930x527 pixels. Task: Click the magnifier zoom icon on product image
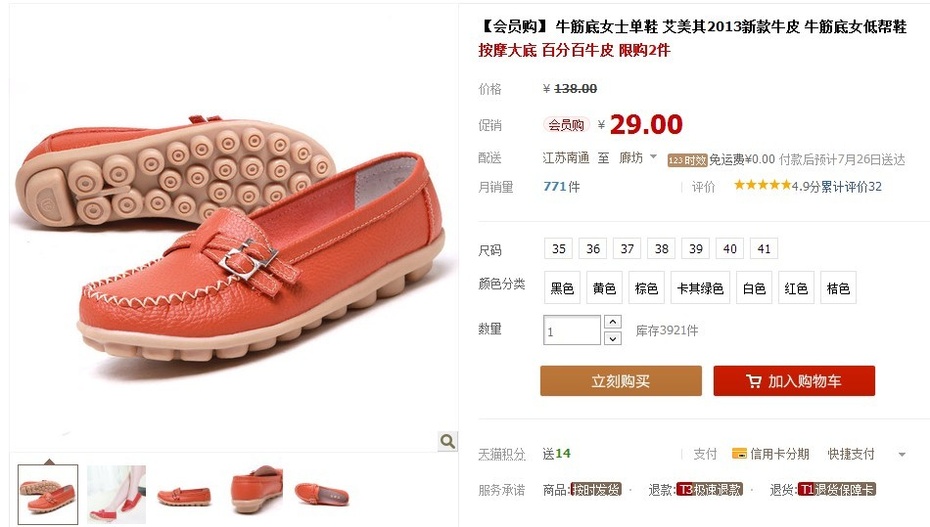(448, 441)
